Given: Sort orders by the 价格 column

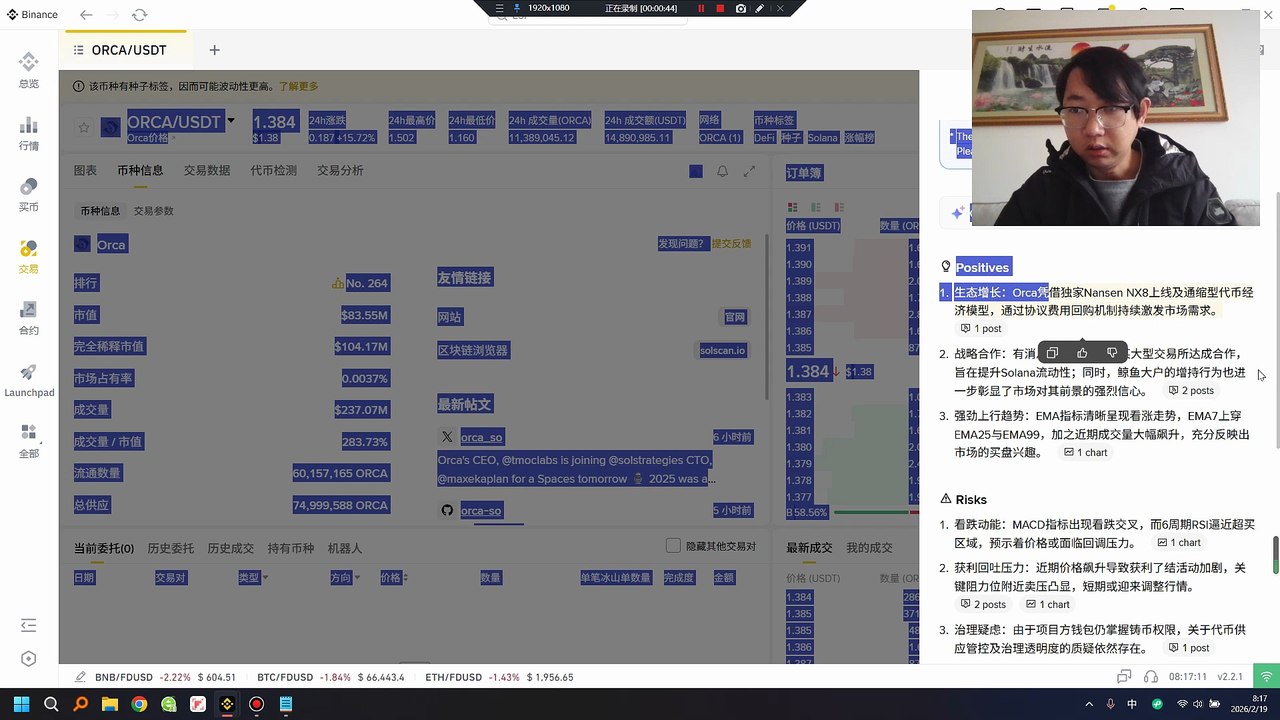Looking at the screenshot, I should pyautogui.click(x=394, y=578).
